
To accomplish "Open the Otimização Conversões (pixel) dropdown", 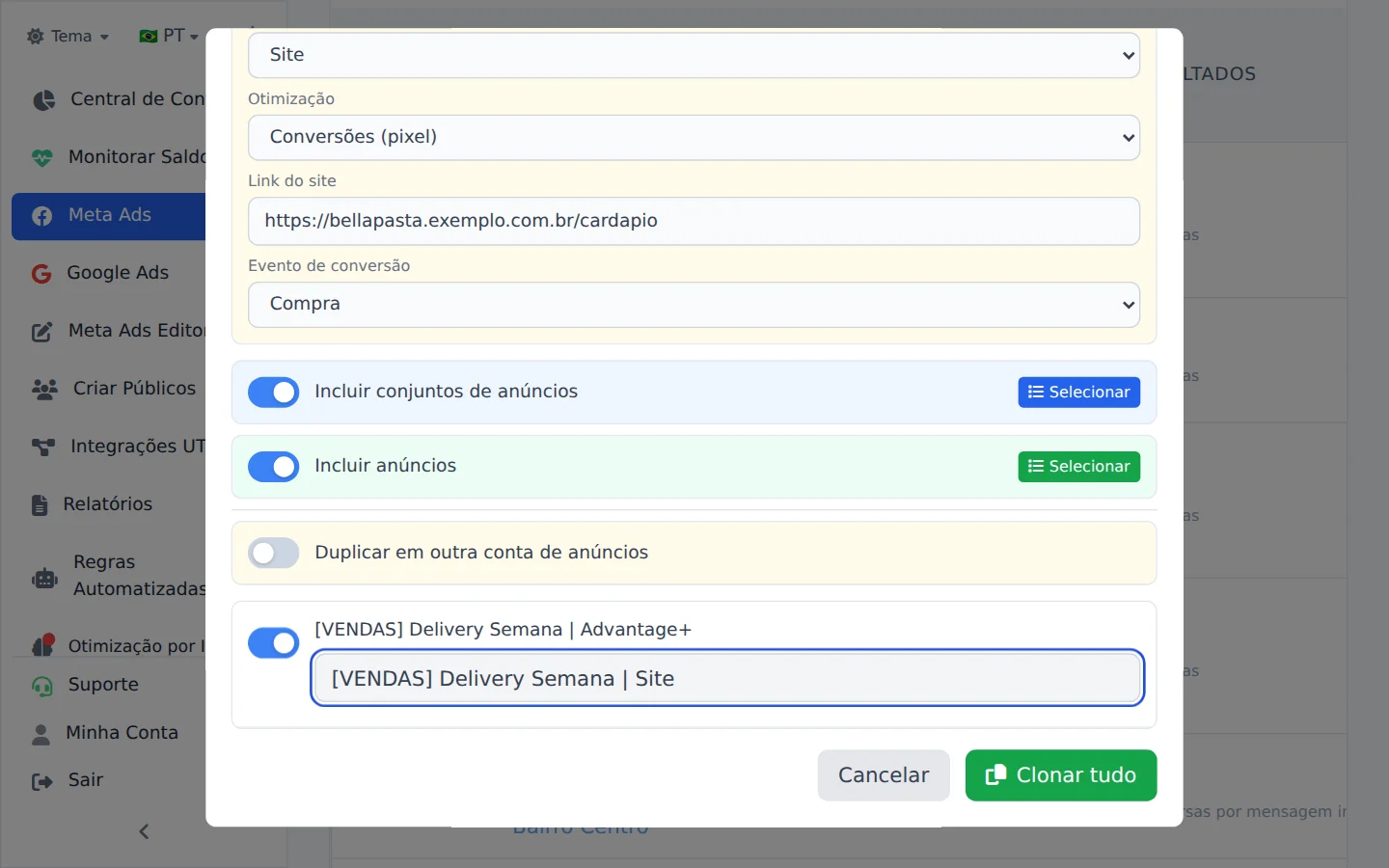I will [694, 137].
